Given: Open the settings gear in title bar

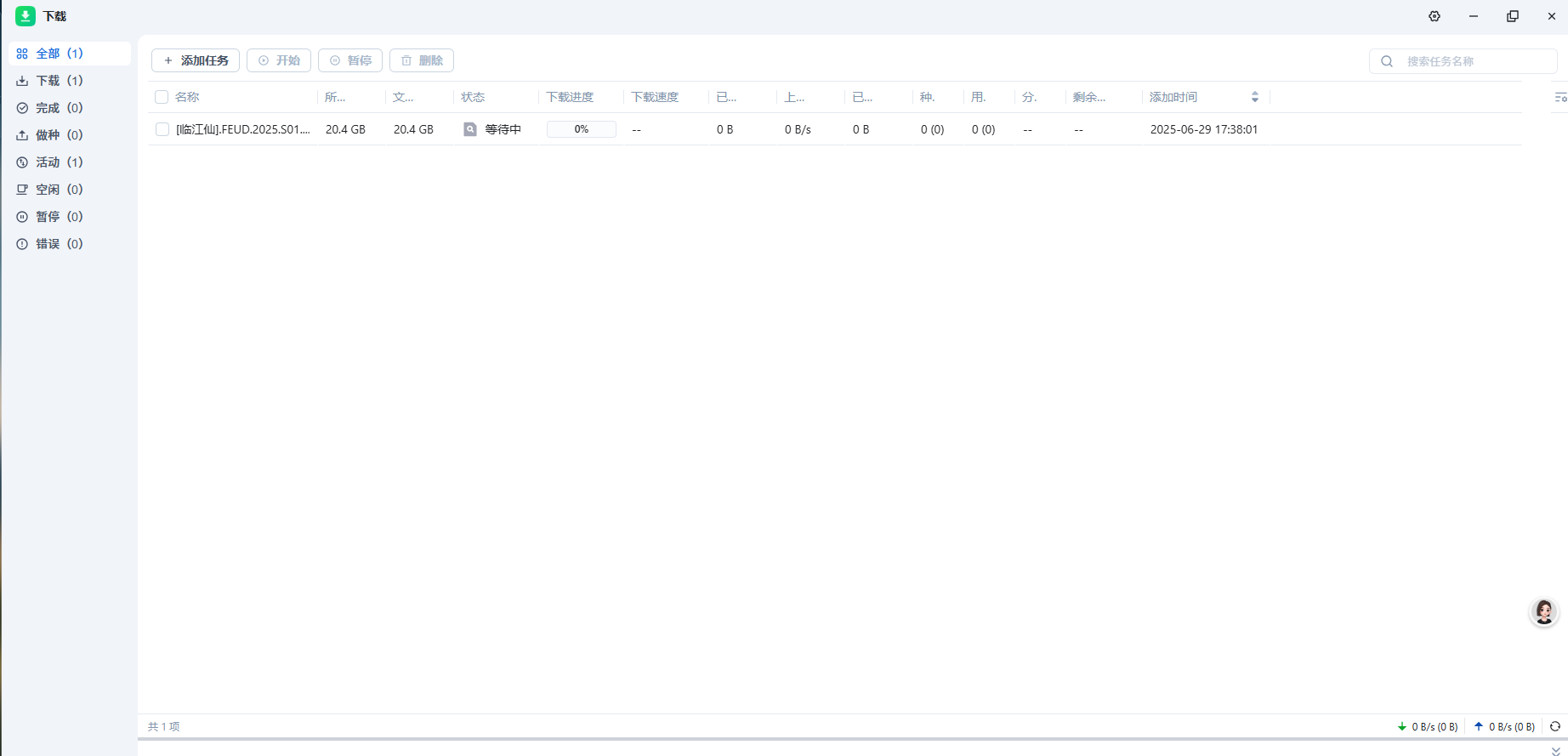Looking at the screenshot, I should pos(1434,16).
